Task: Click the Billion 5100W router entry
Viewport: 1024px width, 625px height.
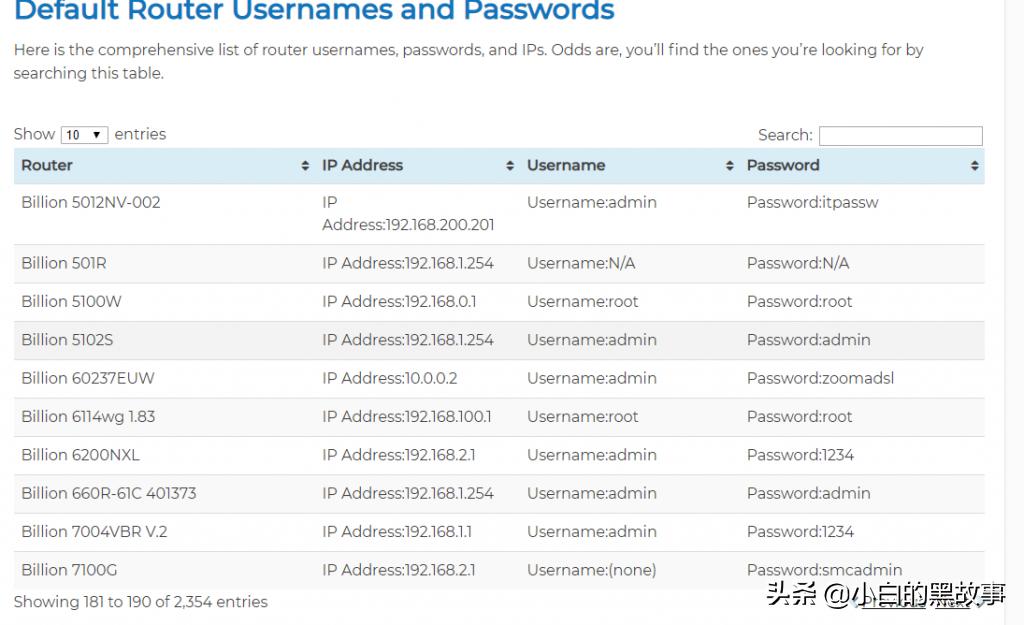Action: point(71,301)
